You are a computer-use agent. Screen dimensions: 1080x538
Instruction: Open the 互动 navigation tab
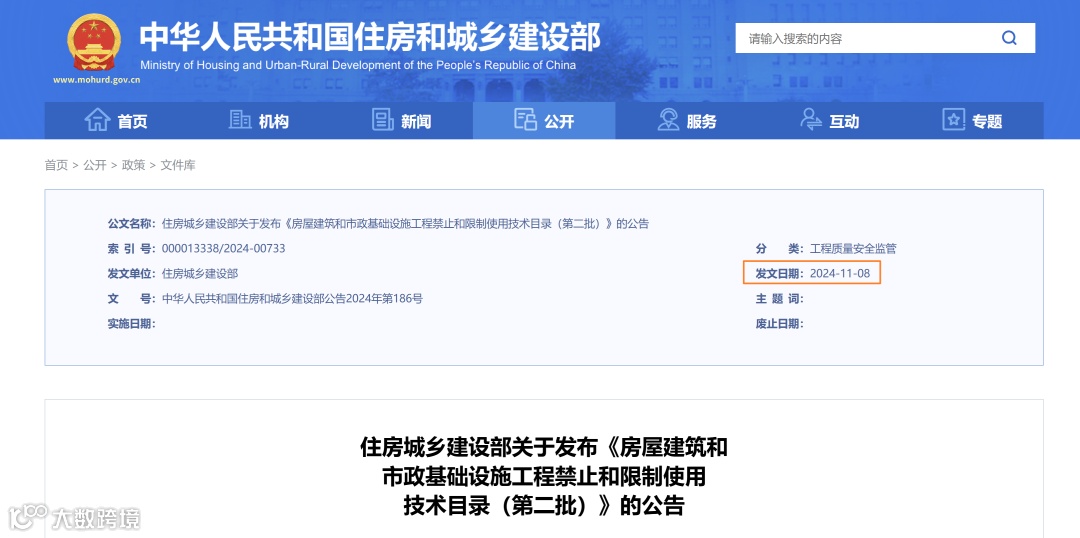click(x=829, y=121)
